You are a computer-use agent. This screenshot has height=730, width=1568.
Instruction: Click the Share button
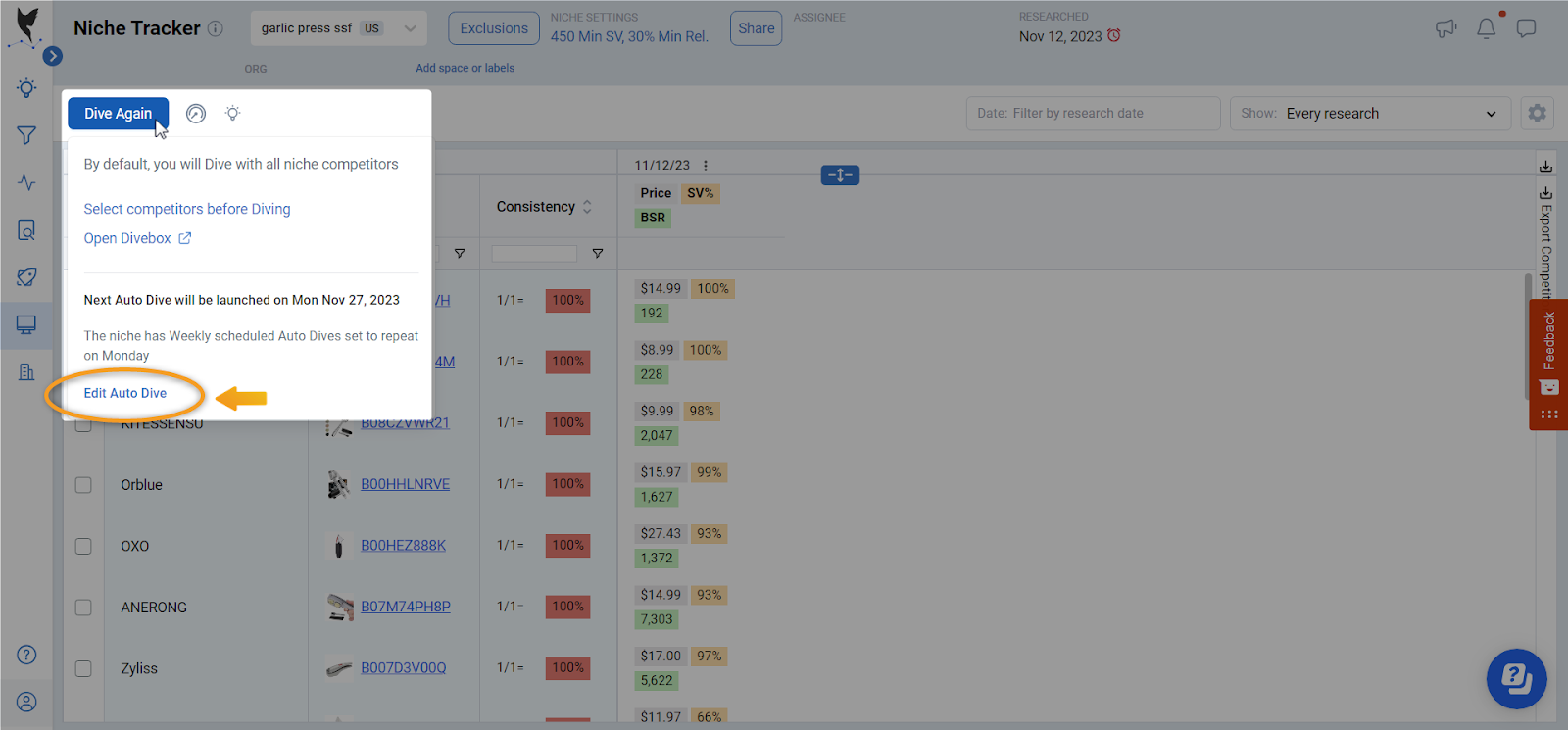tap(756, 28)
